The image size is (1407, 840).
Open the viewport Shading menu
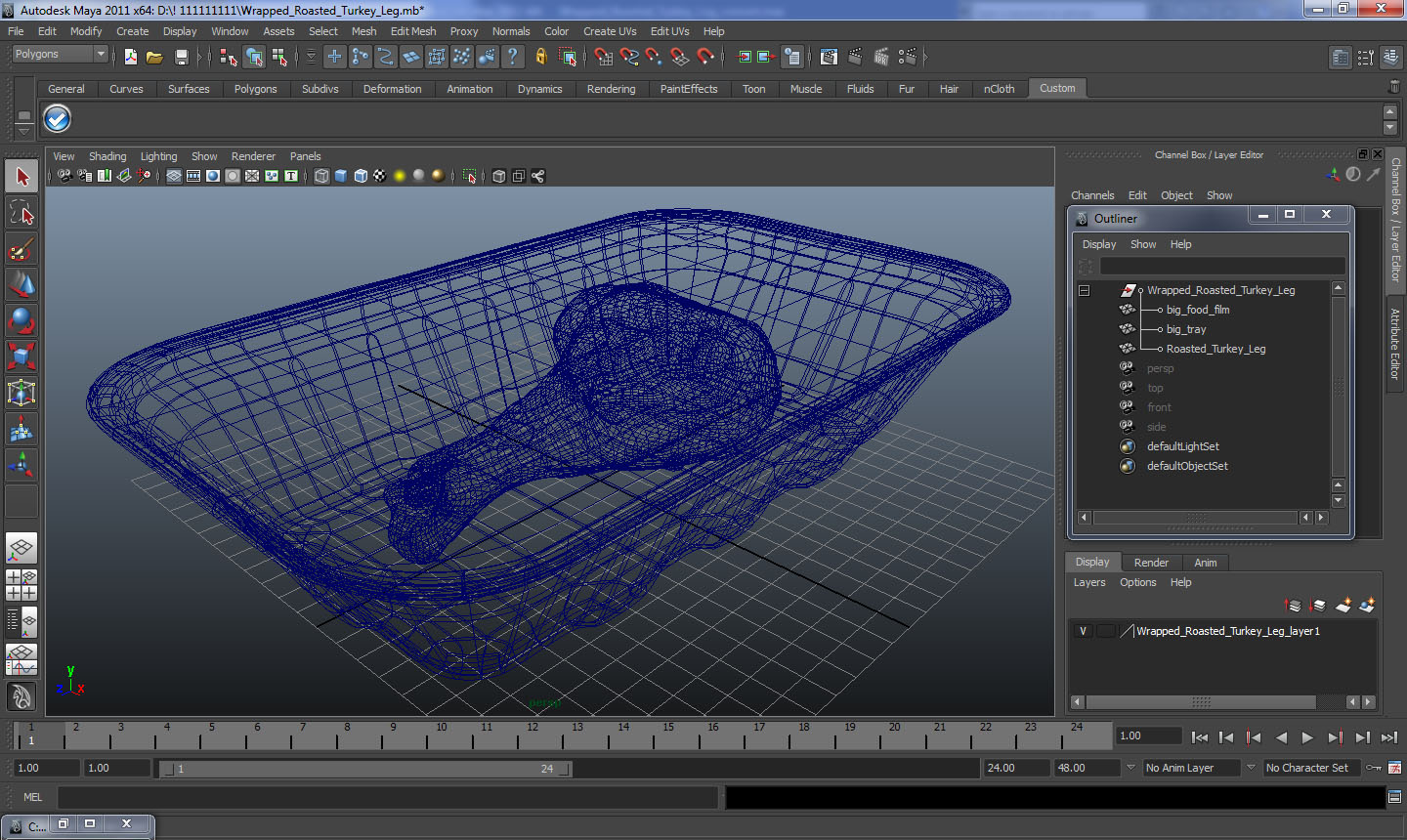107,156
